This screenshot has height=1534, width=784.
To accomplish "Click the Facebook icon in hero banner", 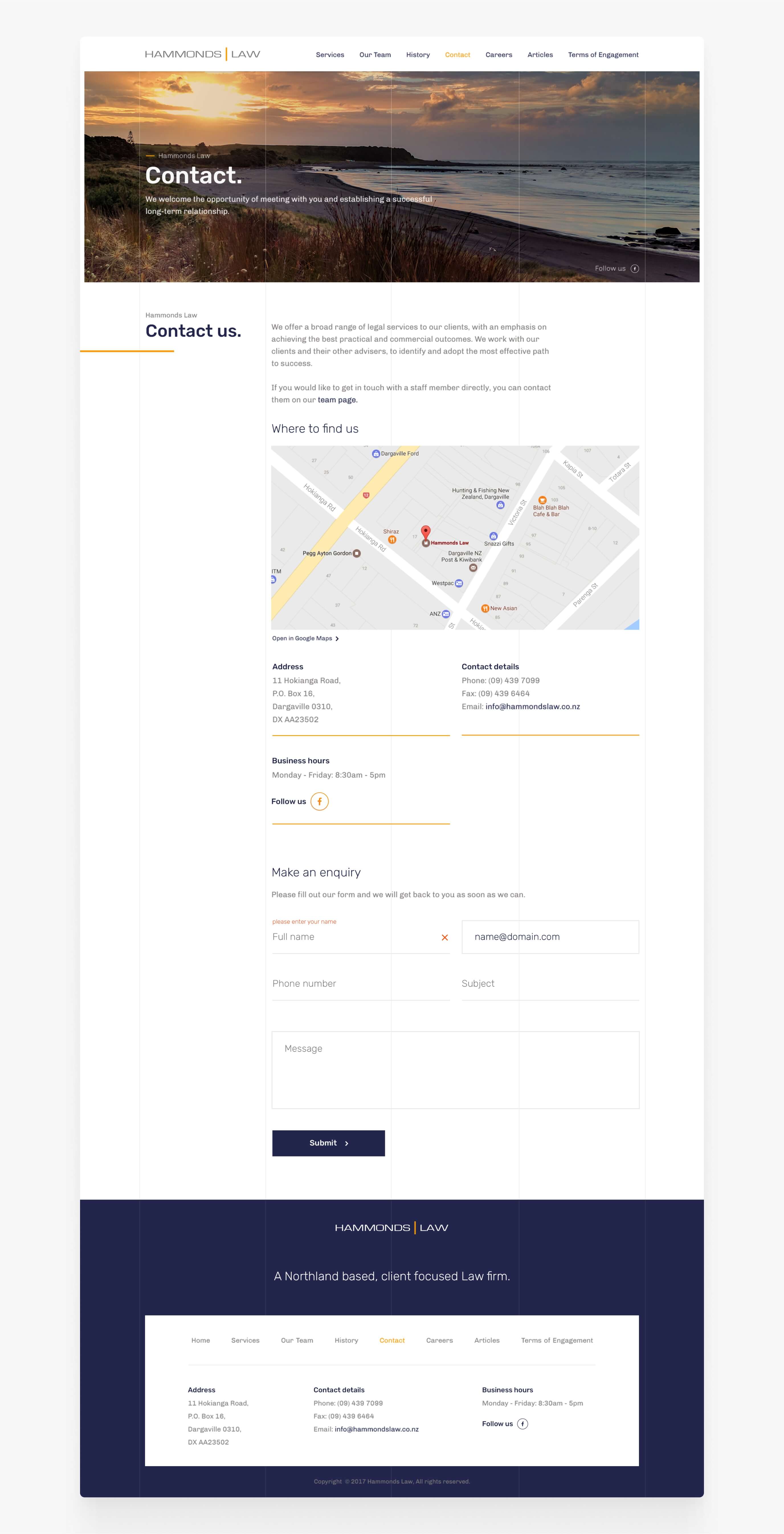I will (635, 269).
